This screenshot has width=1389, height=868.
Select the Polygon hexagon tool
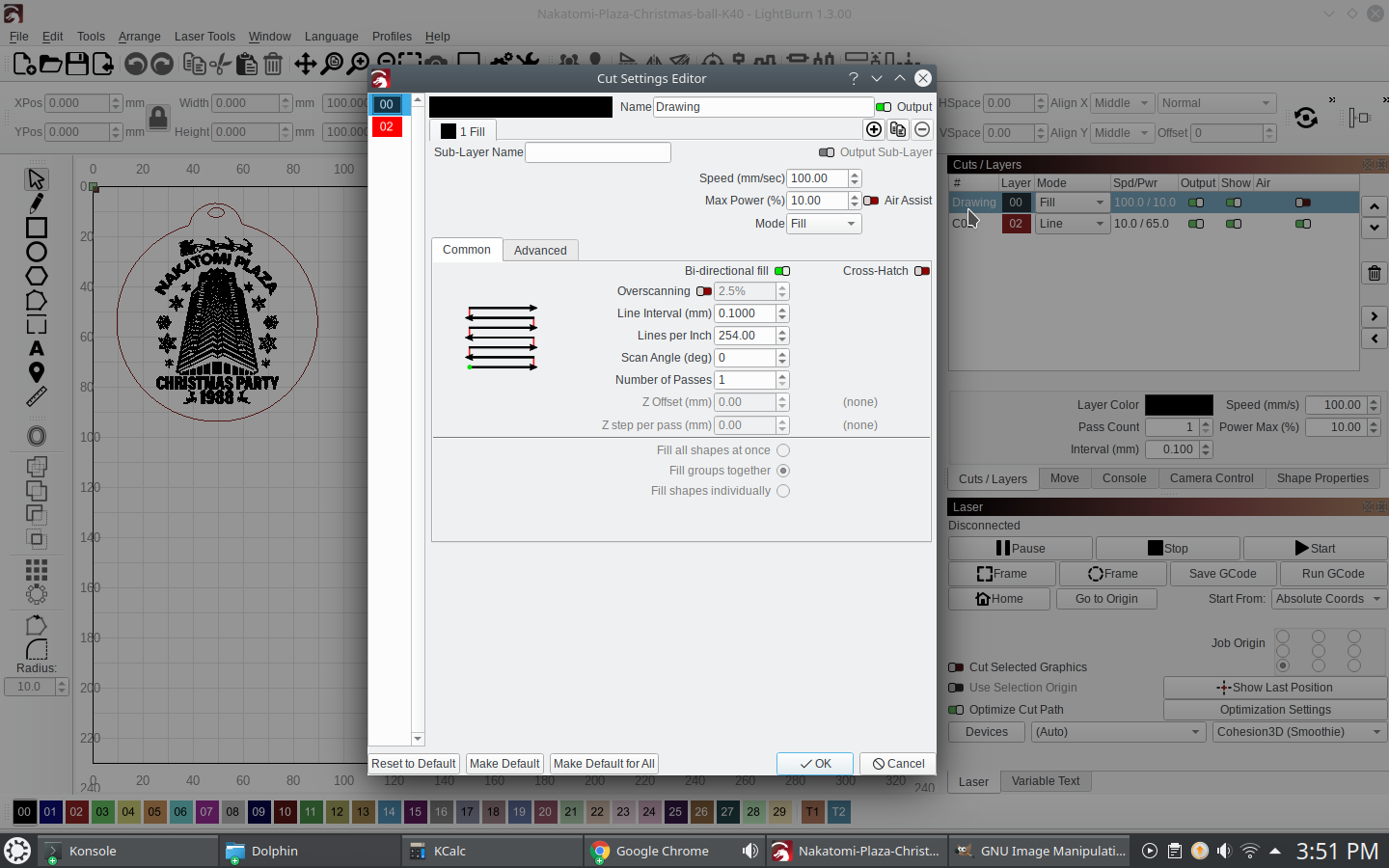[37, 276]
